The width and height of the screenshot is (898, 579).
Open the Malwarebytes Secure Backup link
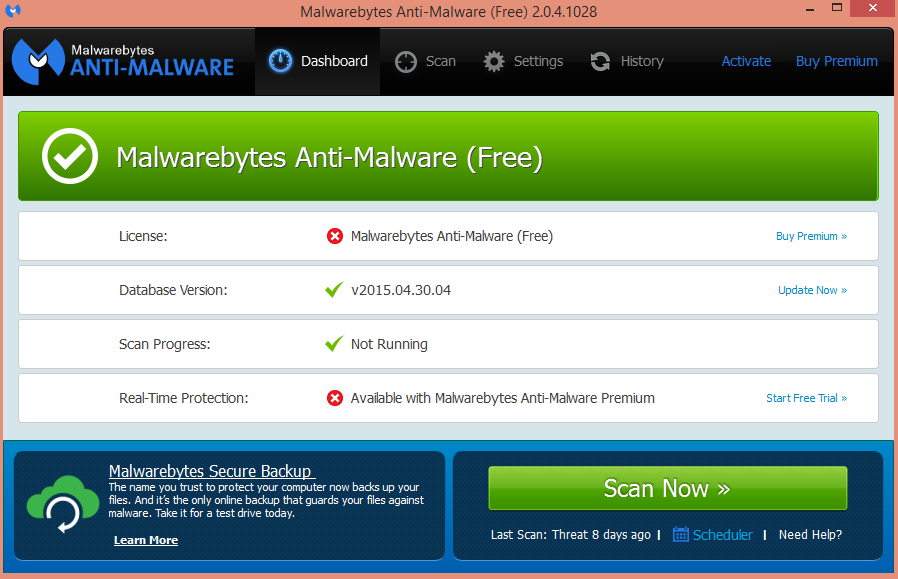tap(210, 471)
